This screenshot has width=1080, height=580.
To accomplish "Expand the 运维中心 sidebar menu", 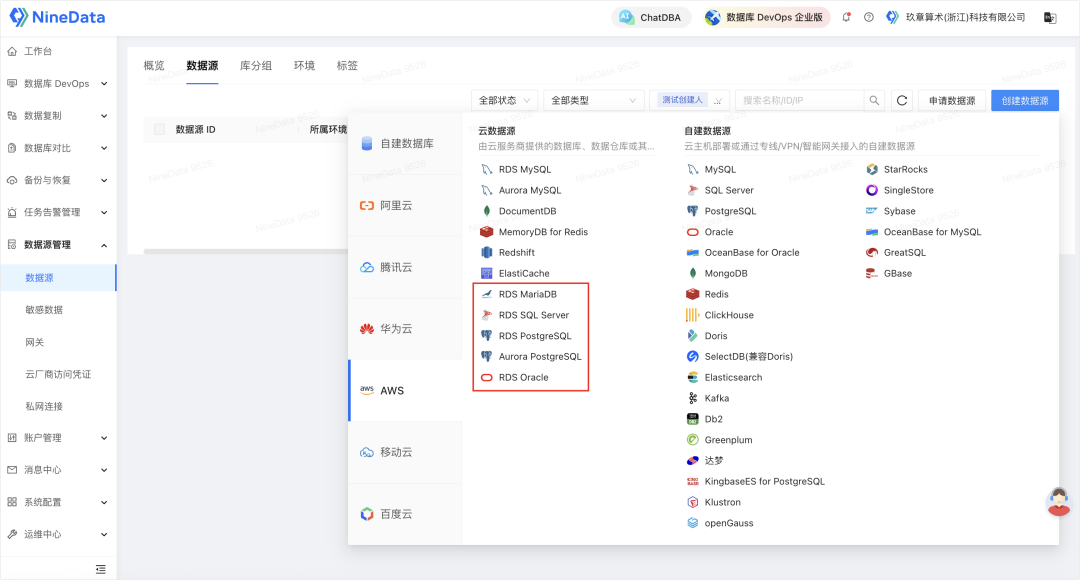I will (x=58, y=534).
